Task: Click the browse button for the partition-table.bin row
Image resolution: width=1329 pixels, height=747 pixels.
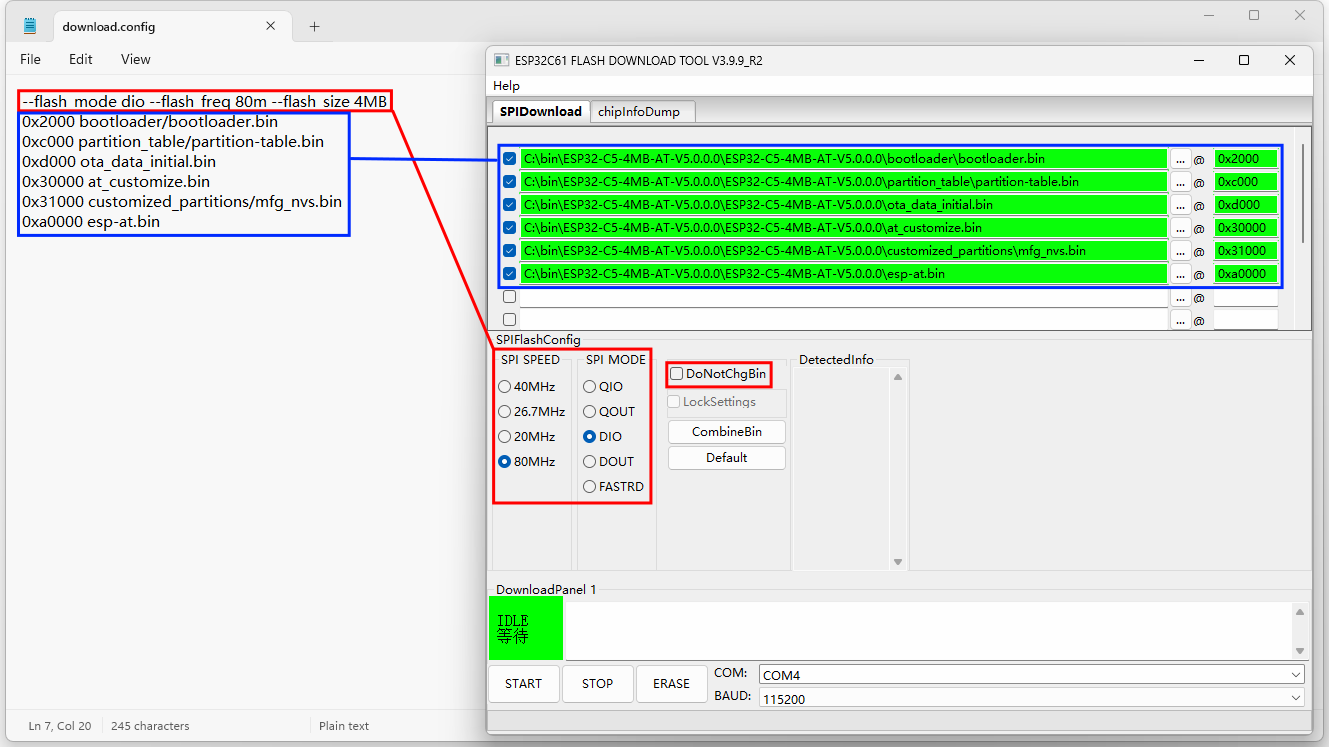Action: pyautogui.click(x=1180, y=182)
